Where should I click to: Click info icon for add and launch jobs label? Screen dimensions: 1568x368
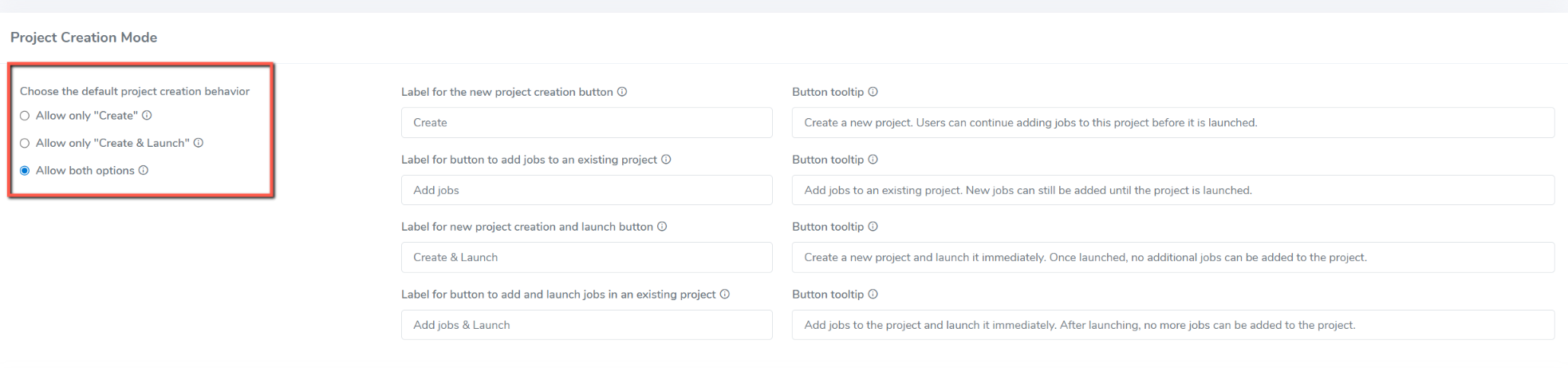(725, 294)
